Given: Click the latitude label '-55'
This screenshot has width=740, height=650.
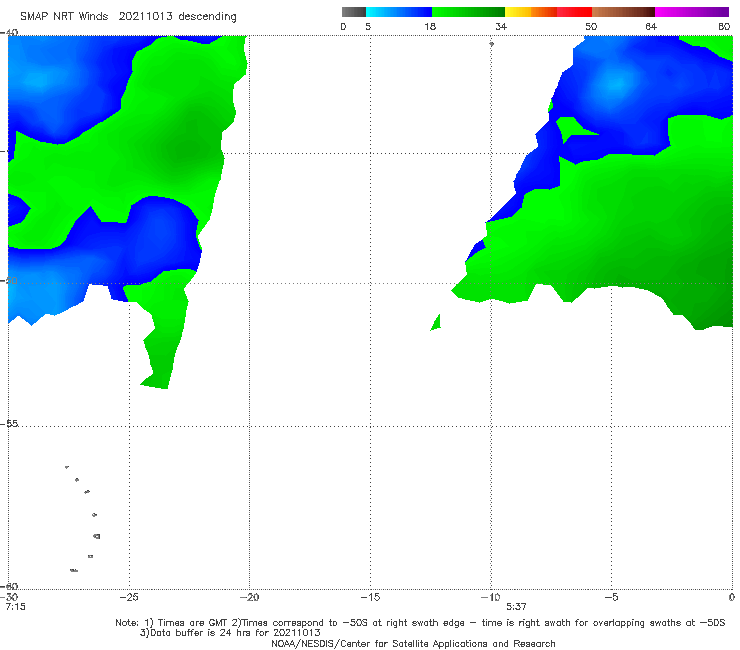Looking at the screenshot, I should click(9, 423).
